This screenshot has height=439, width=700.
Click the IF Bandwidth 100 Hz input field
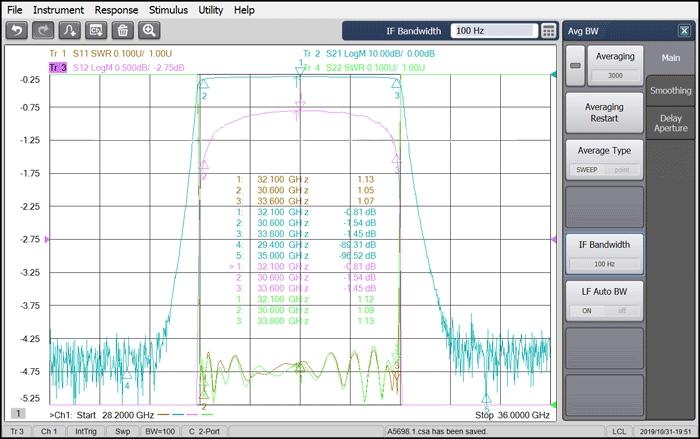494,31
